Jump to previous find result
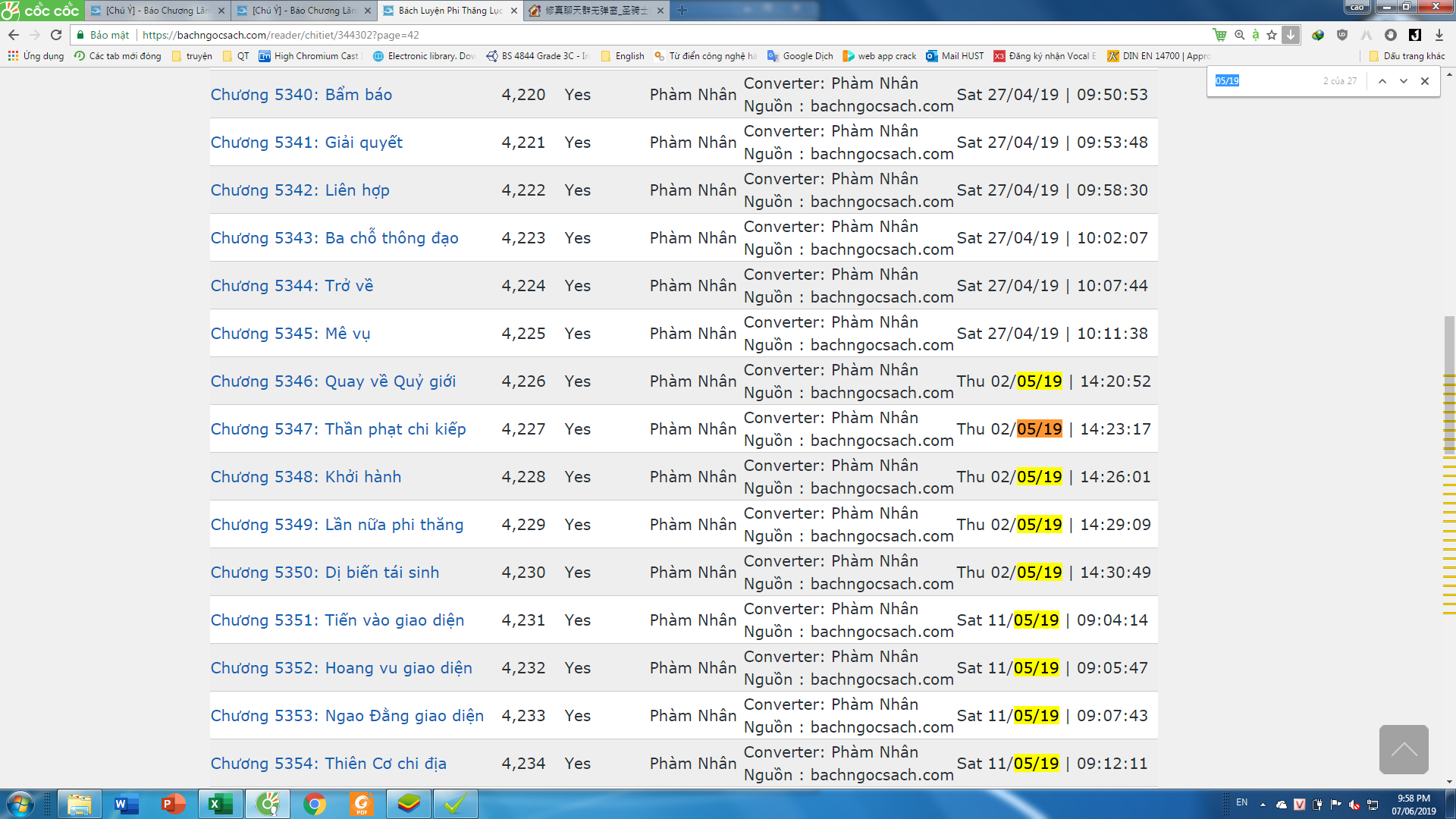This screenshot has height=819, width=1456. pos(1382,81)
